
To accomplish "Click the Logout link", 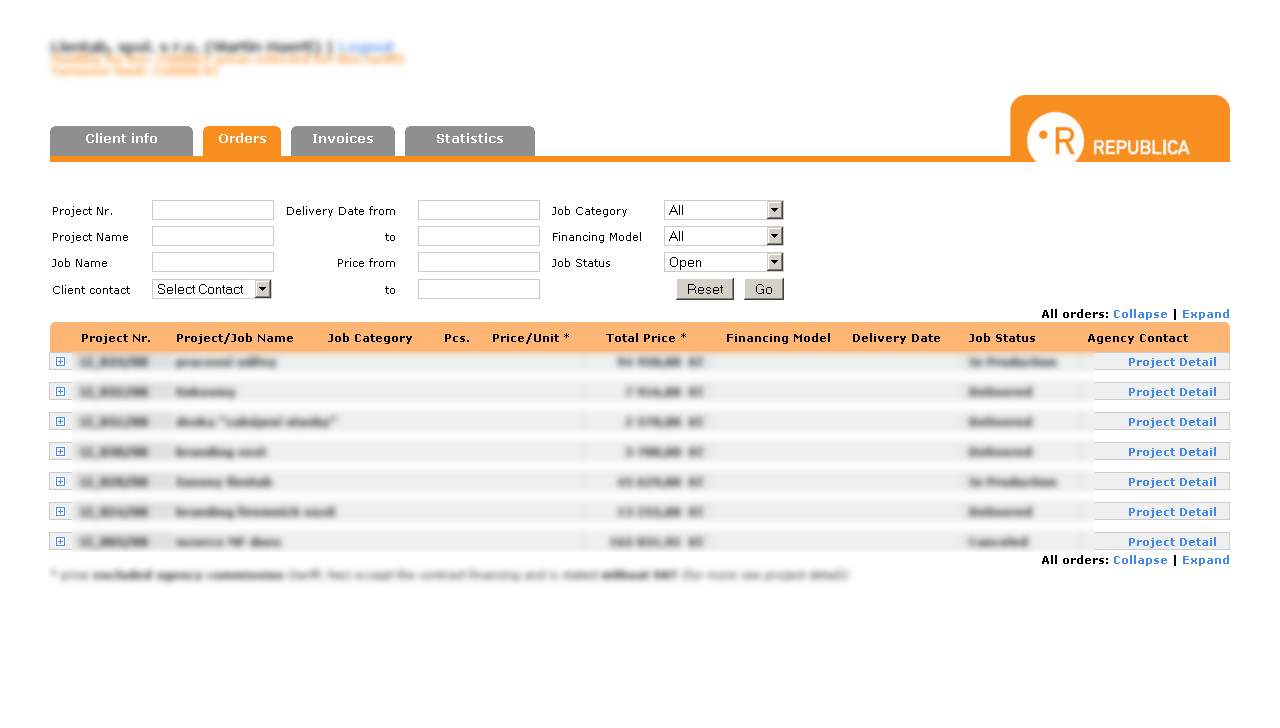I will 365,47.
